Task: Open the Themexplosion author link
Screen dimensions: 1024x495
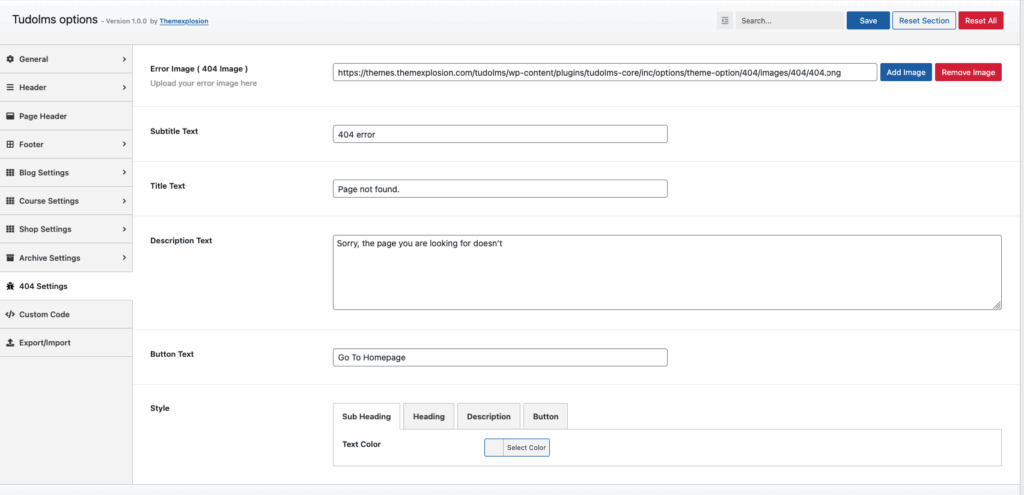Action: [x=185, y=21]
